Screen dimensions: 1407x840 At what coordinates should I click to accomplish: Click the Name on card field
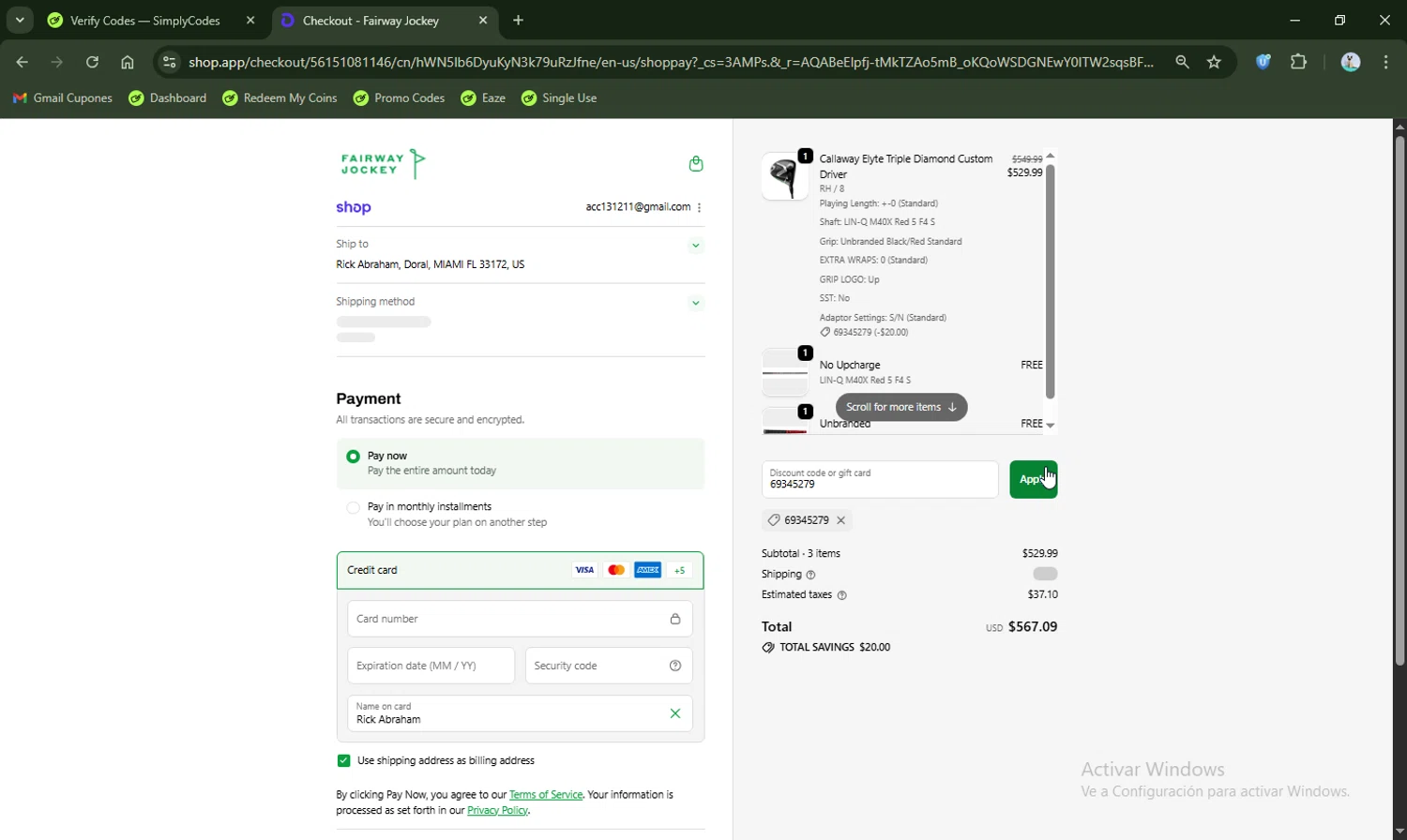click(x=520, y=713)
